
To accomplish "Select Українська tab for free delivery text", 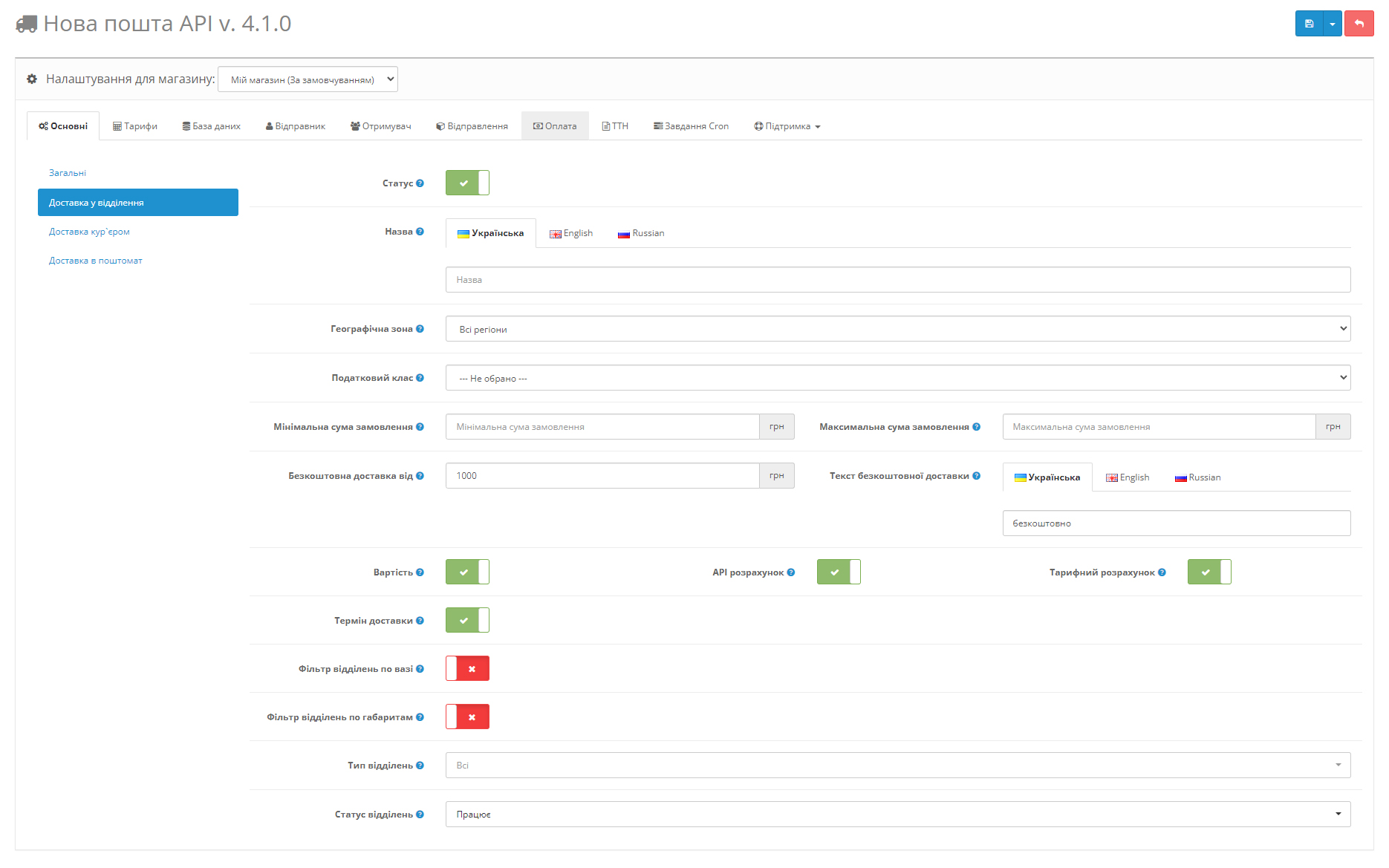I will point(1047,477).
